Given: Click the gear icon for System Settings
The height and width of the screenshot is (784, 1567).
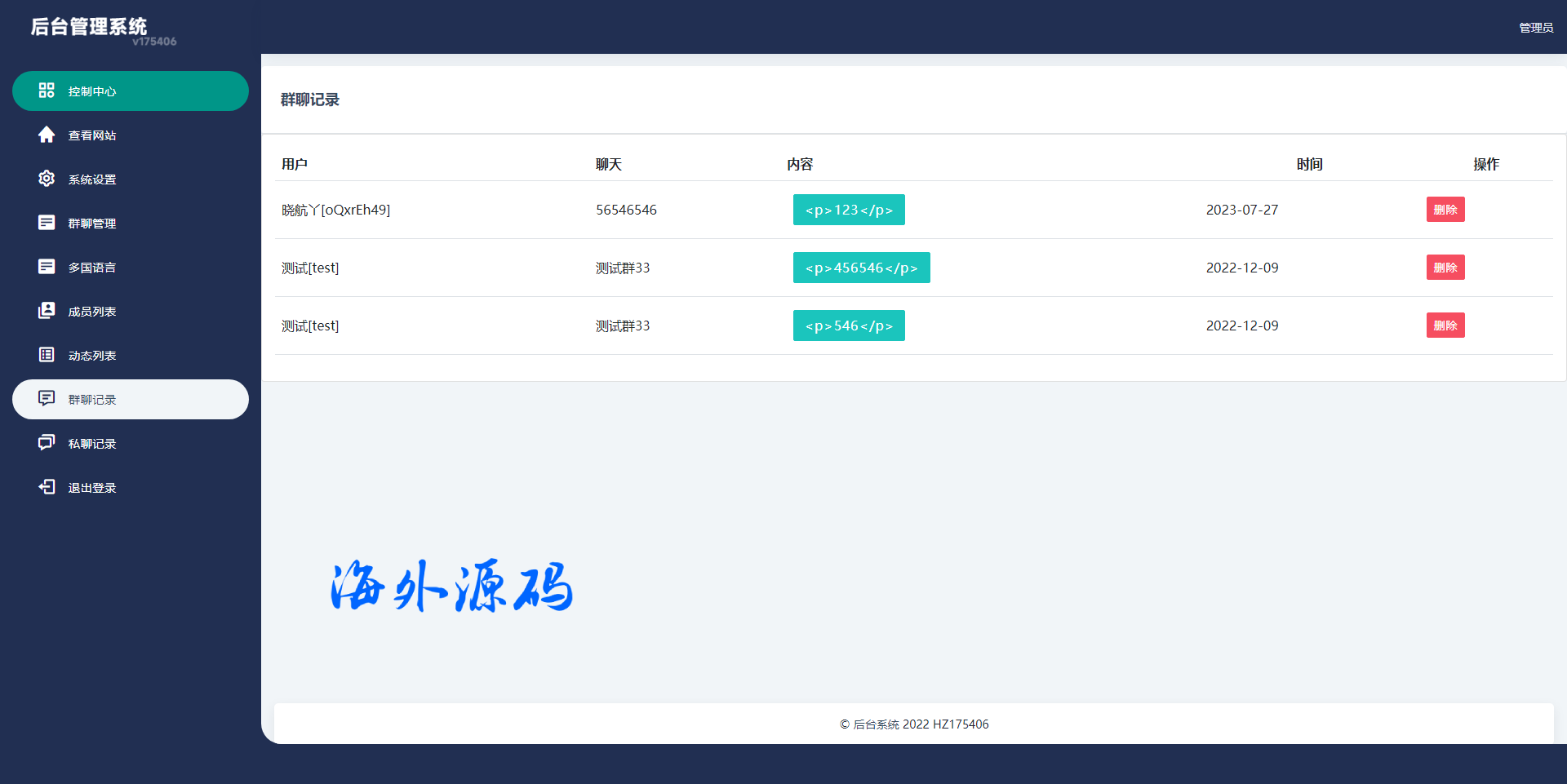Looking at the screenshot, I should [47, 179].
